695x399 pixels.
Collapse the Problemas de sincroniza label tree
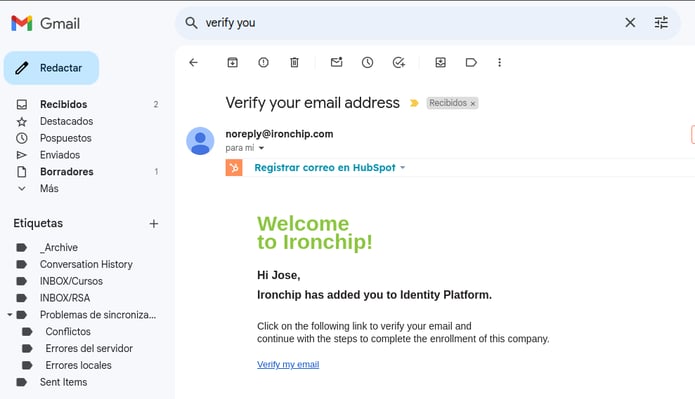[9, 315]
